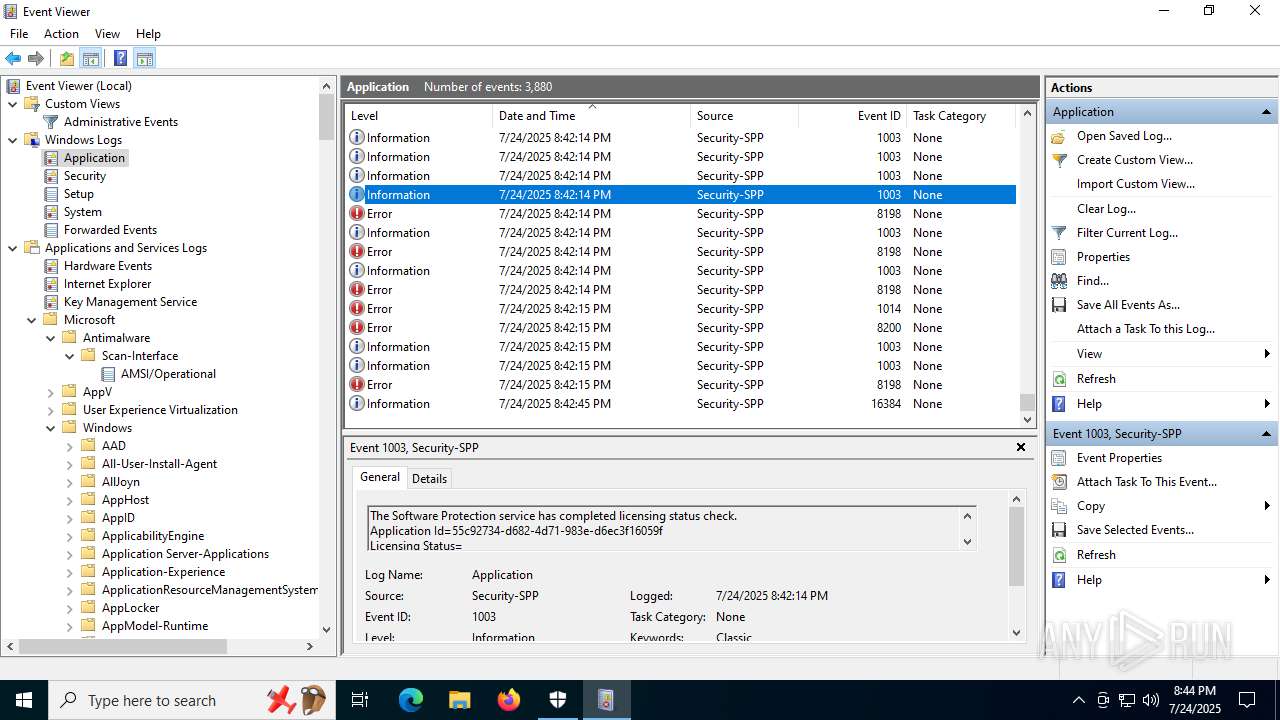
Task: Click the Windows Start button
Action: click(23, 700)
